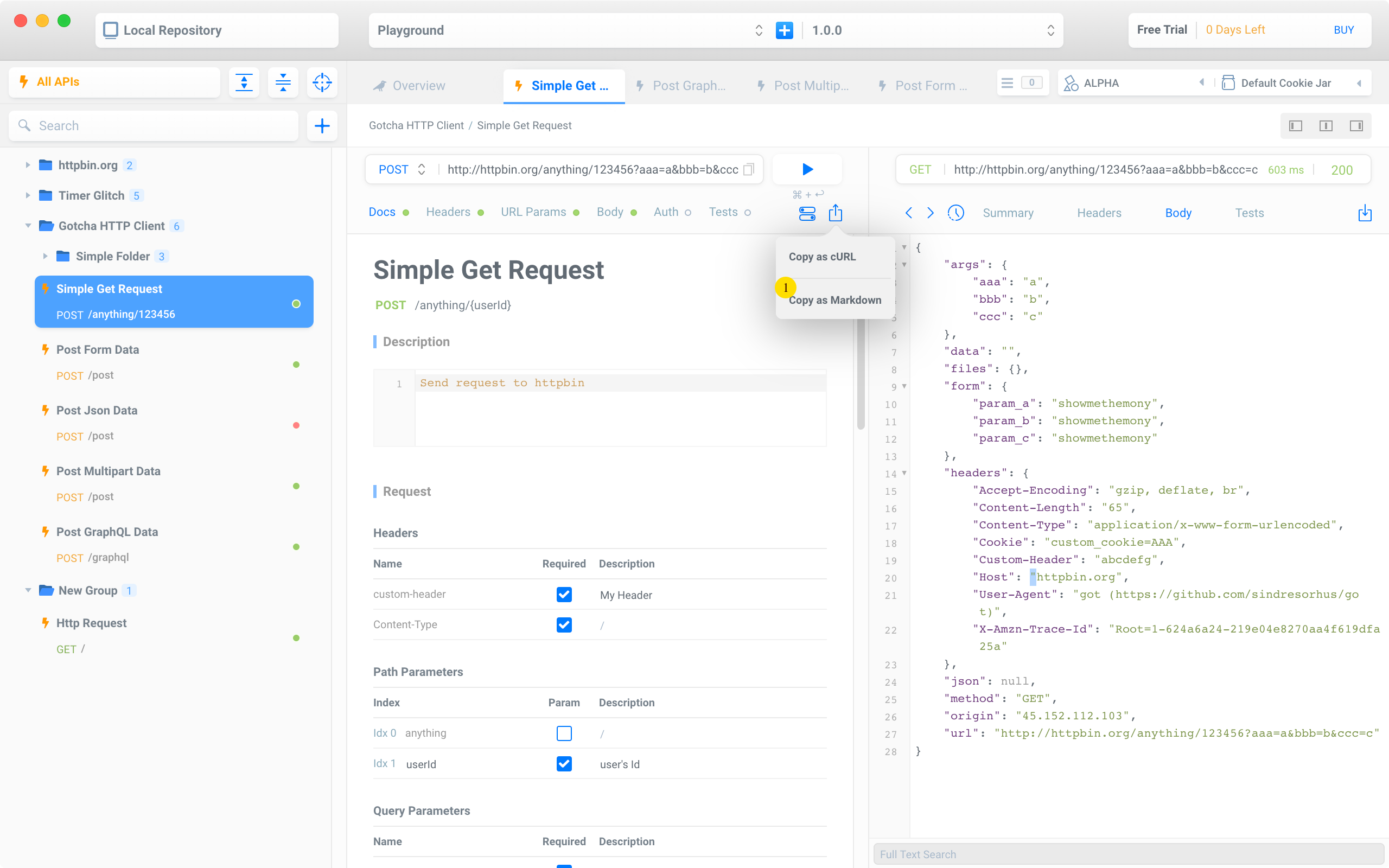
Task: Click the blue send request play button
Action: 807,169
